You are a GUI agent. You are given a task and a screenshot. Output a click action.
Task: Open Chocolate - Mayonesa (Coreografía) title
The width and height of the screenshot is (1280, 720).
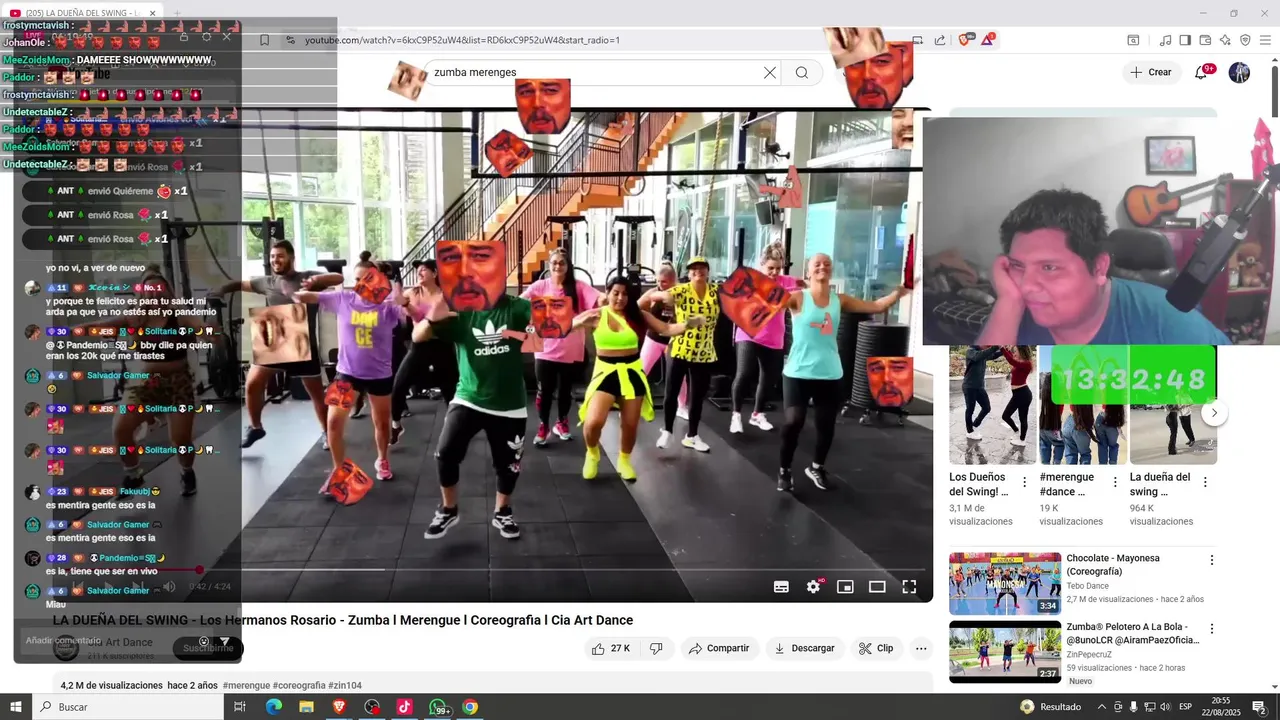[x=1113, y=565]
